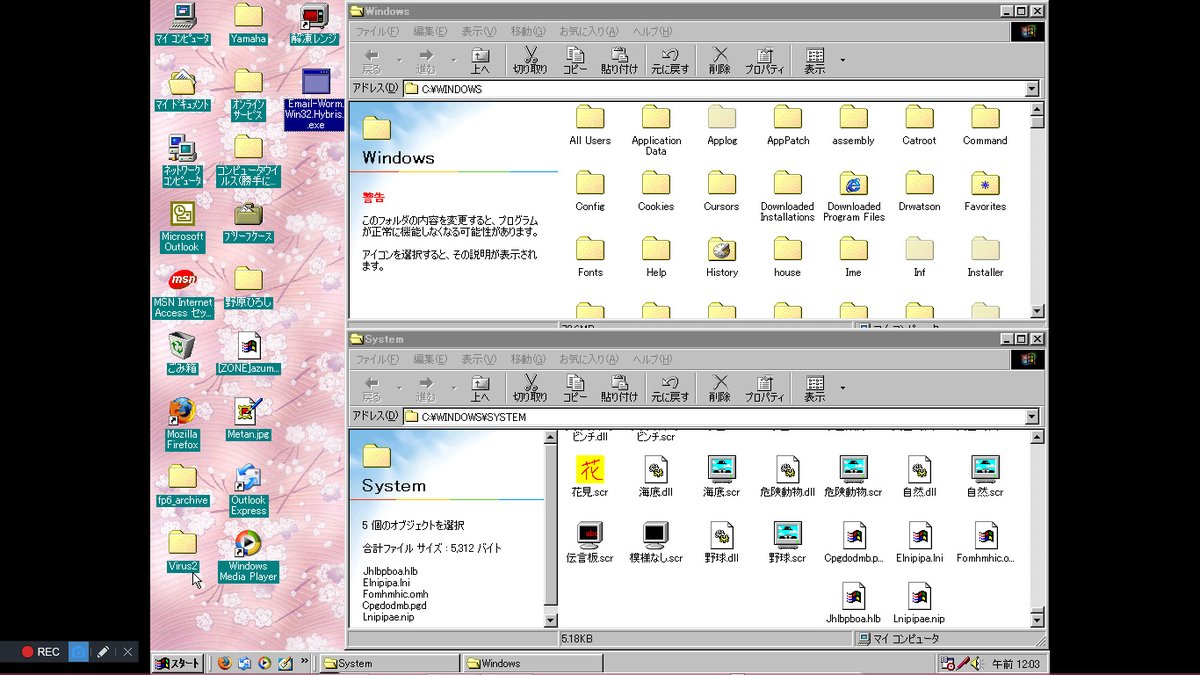
Task: Select the 野球.scr file
Action: [x=787, y=541]
